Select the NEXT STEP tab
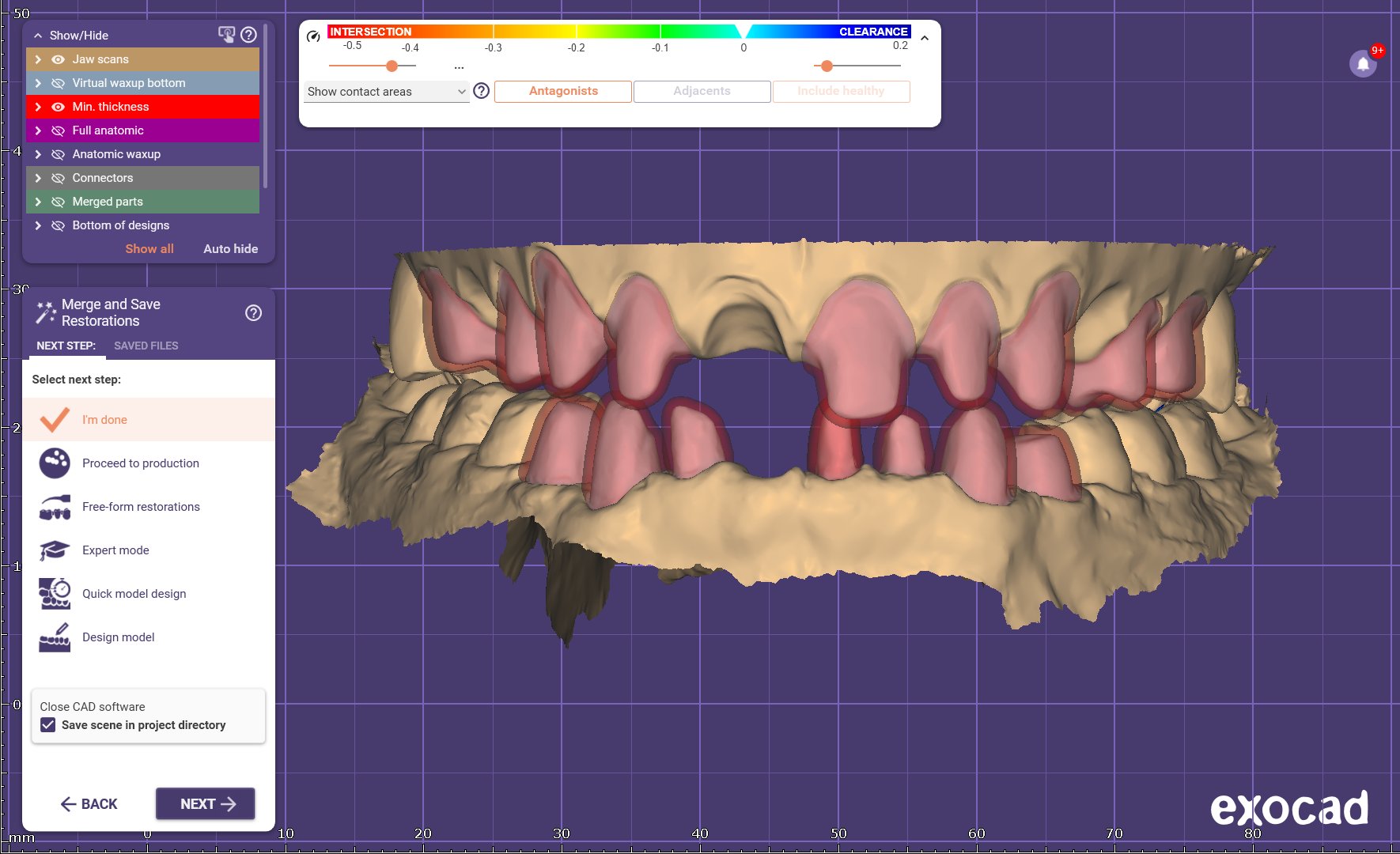The image size is (1400, 854). pyautogui.click(x=66, y=346)
